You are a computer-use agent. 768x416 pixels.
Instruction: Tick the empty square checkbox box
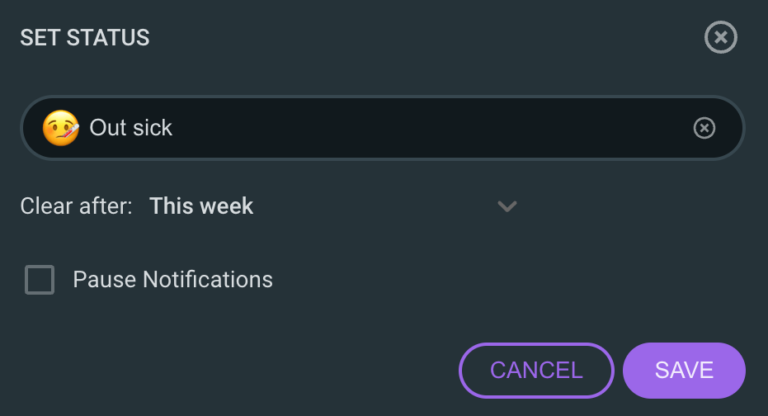click(x=40, y=280)
